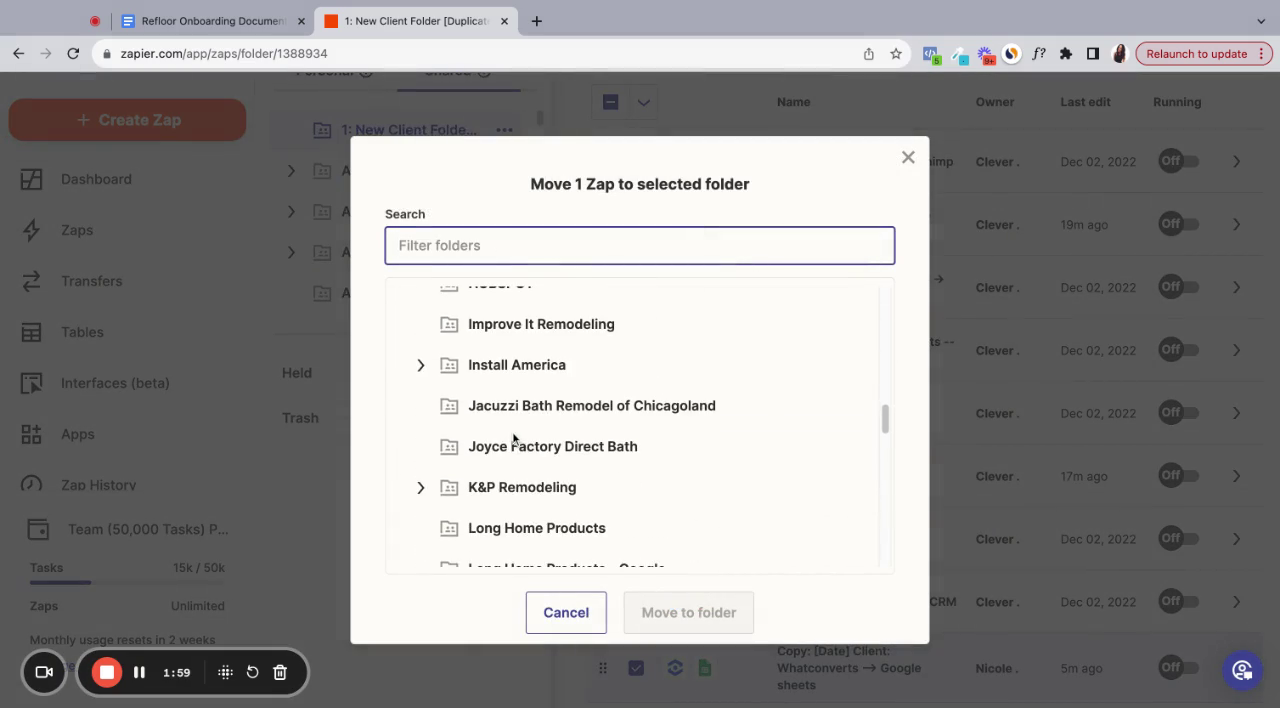1280x708 pixels.
Task: Click the Apps grid icon
Action: pyautogui.click(x=32, y=434)
